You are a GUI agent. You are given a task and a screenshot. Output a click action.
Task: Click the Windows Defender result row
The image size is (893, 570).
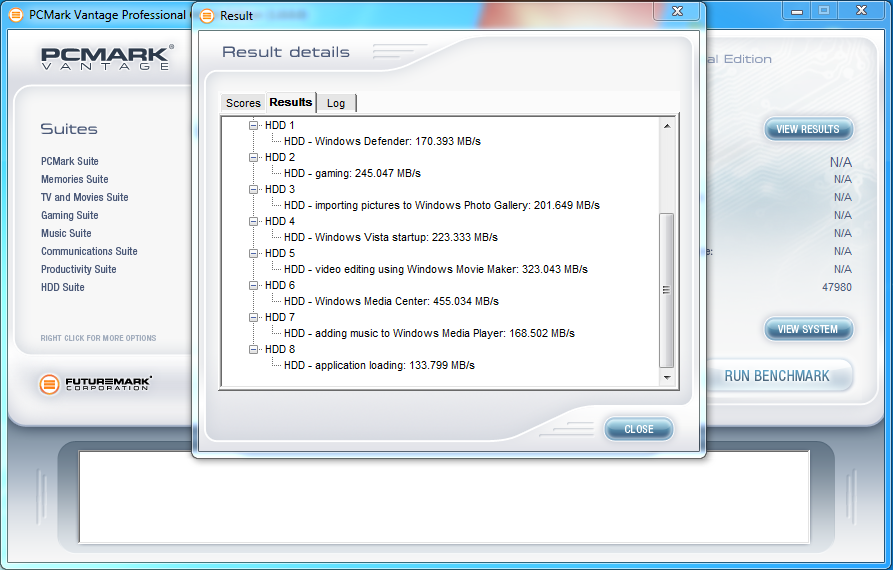(382, 141)
